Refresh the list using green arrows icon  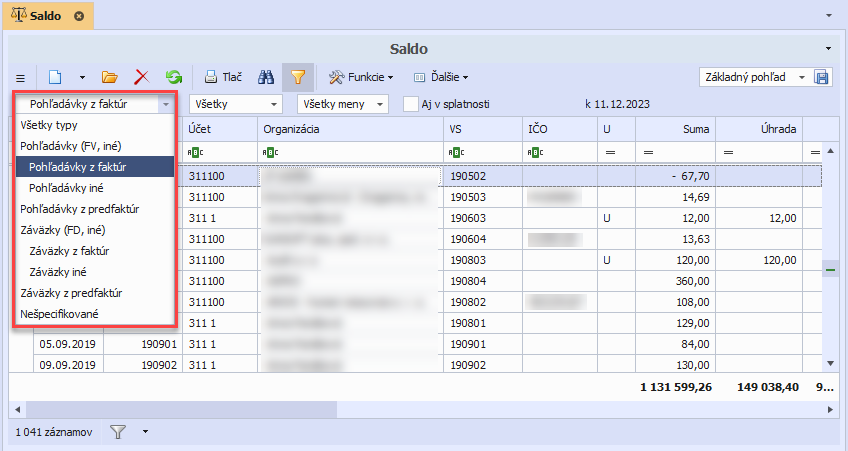click(x=174, y=77)
